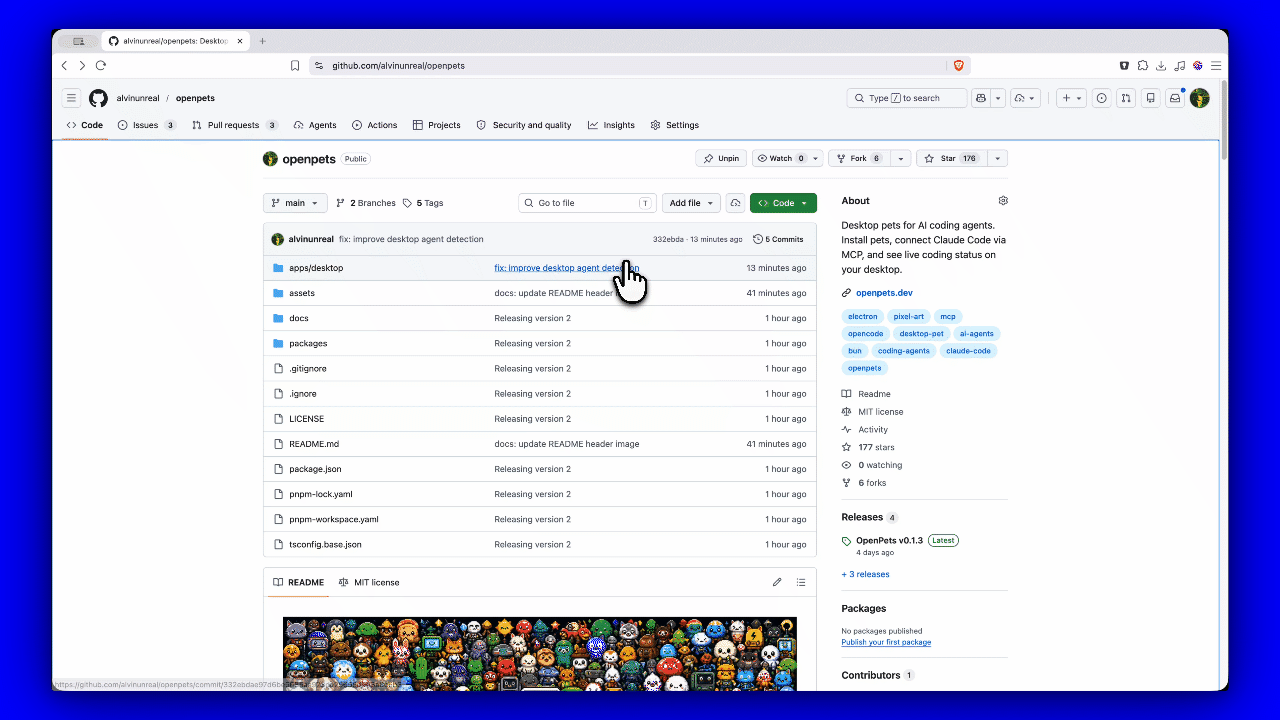
Task: Expand the Watch notifications dropdown
Action: click(x=787, y=158)
